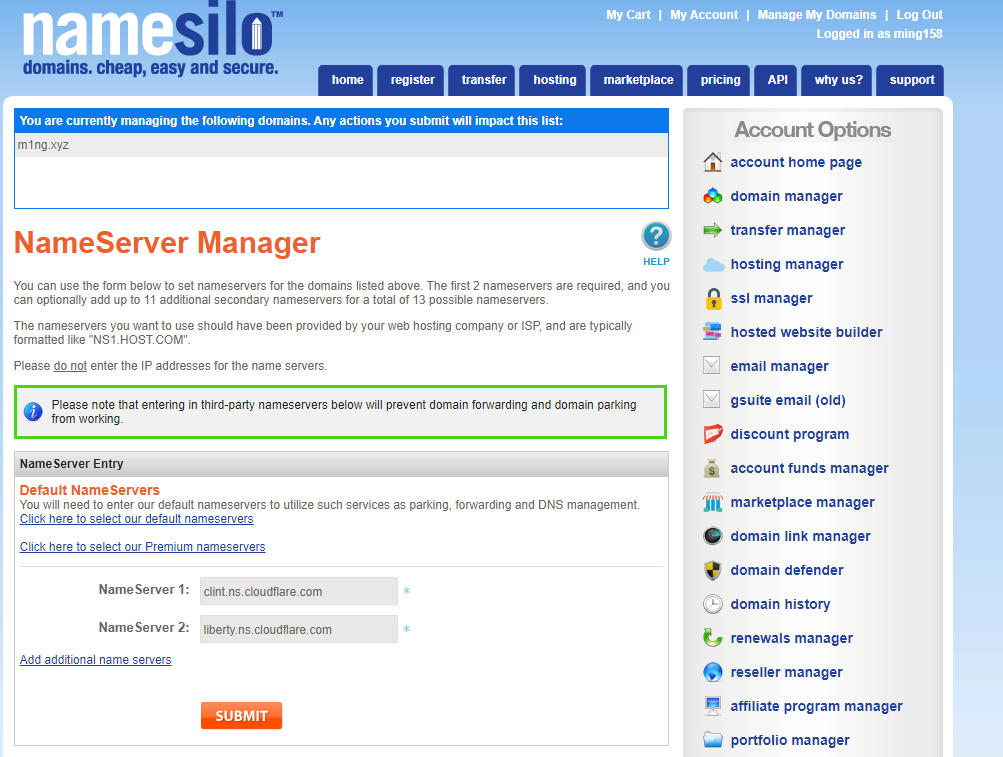Open the marketplace navigation tab
This screenshot has height=757, width=1003.
[x=638, y=80]
